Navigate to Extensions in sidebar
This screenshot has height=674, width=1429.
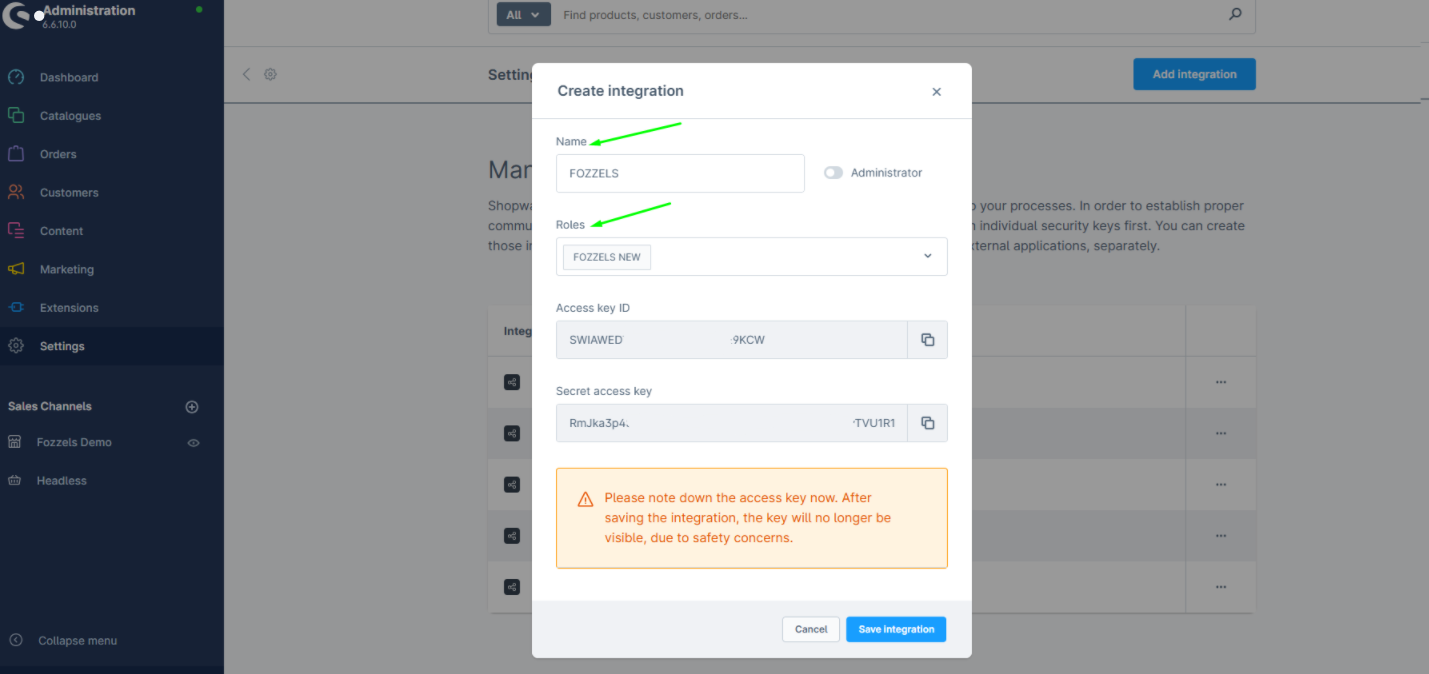tap(68, 308)
